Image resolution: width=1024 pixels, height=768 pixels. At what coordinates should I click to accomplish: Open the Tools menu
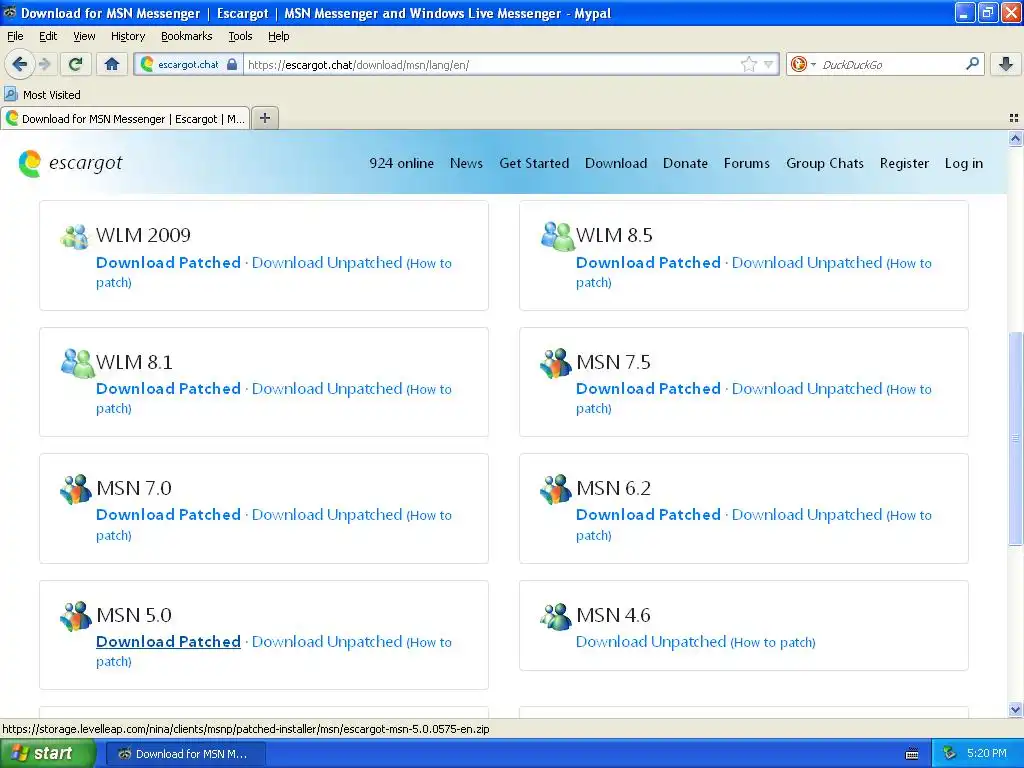pos(240,36)
